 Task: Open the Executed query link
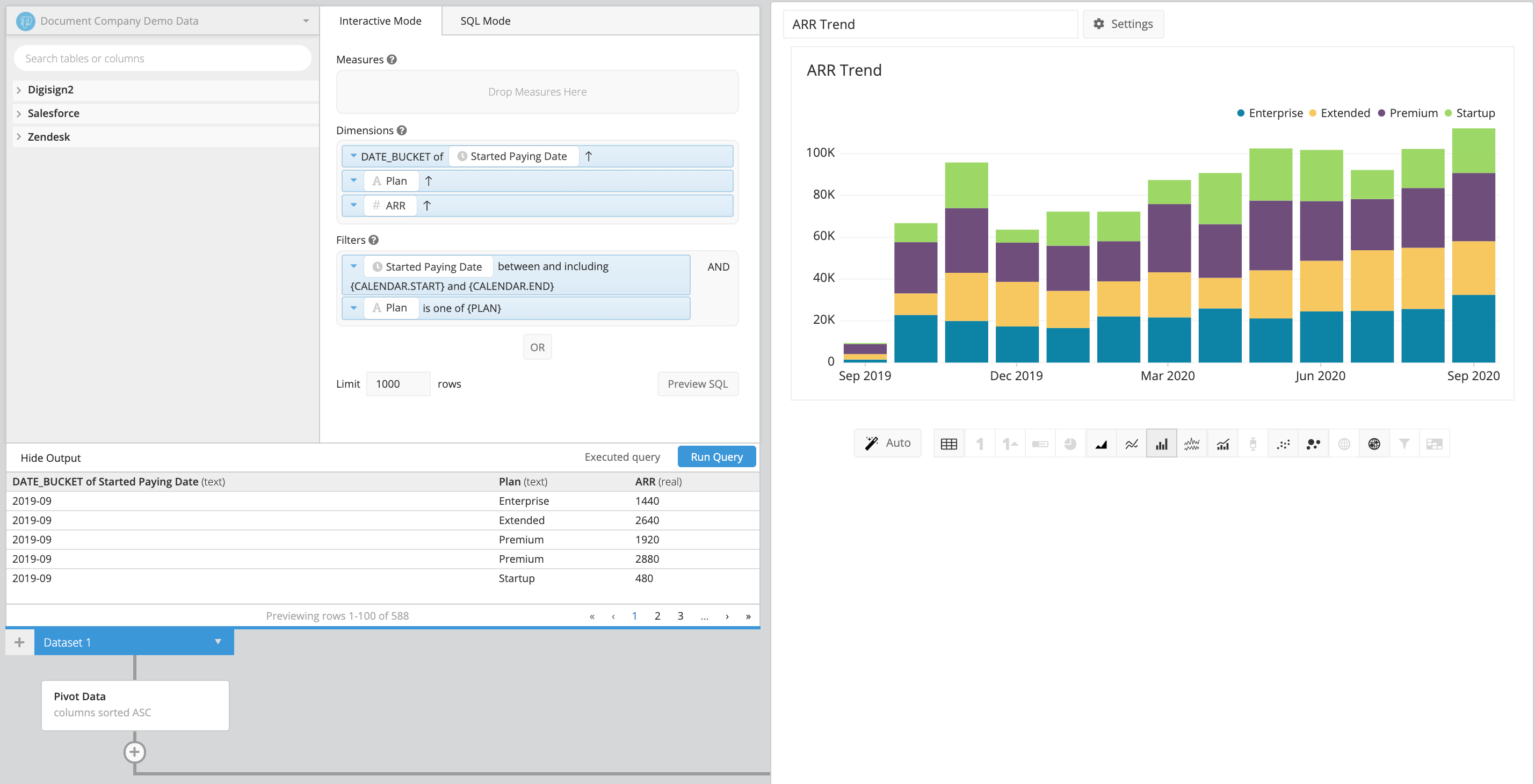point(622,457)
